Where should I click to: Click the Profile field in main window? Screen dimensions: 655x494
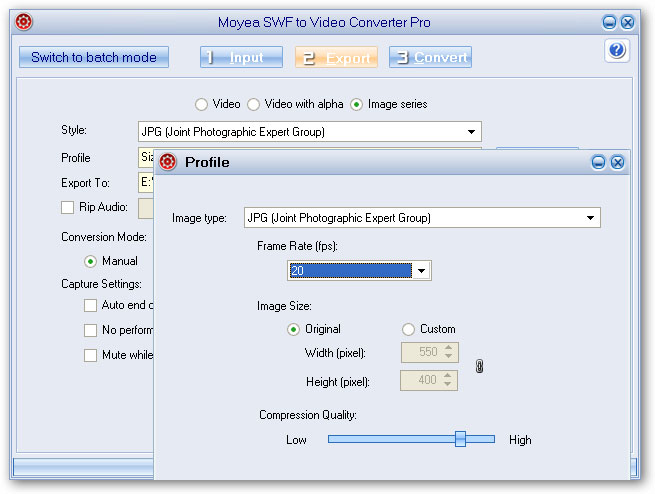pyautogui.click(x=146, y=157)
